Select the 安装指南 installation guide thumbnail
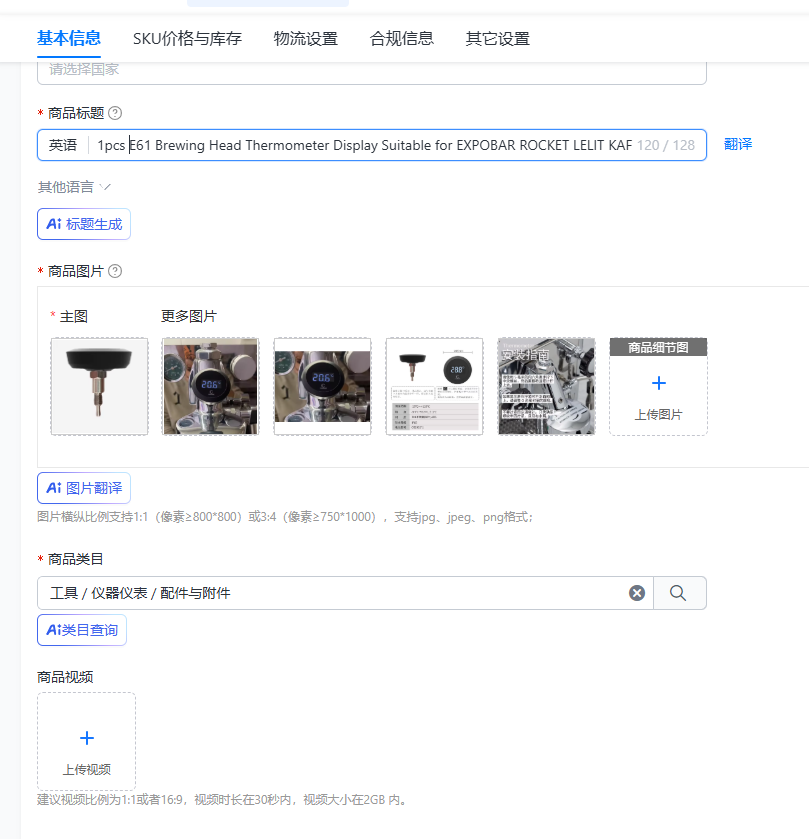The height and width of the screenshot is (839, 809). coord(546,386)
